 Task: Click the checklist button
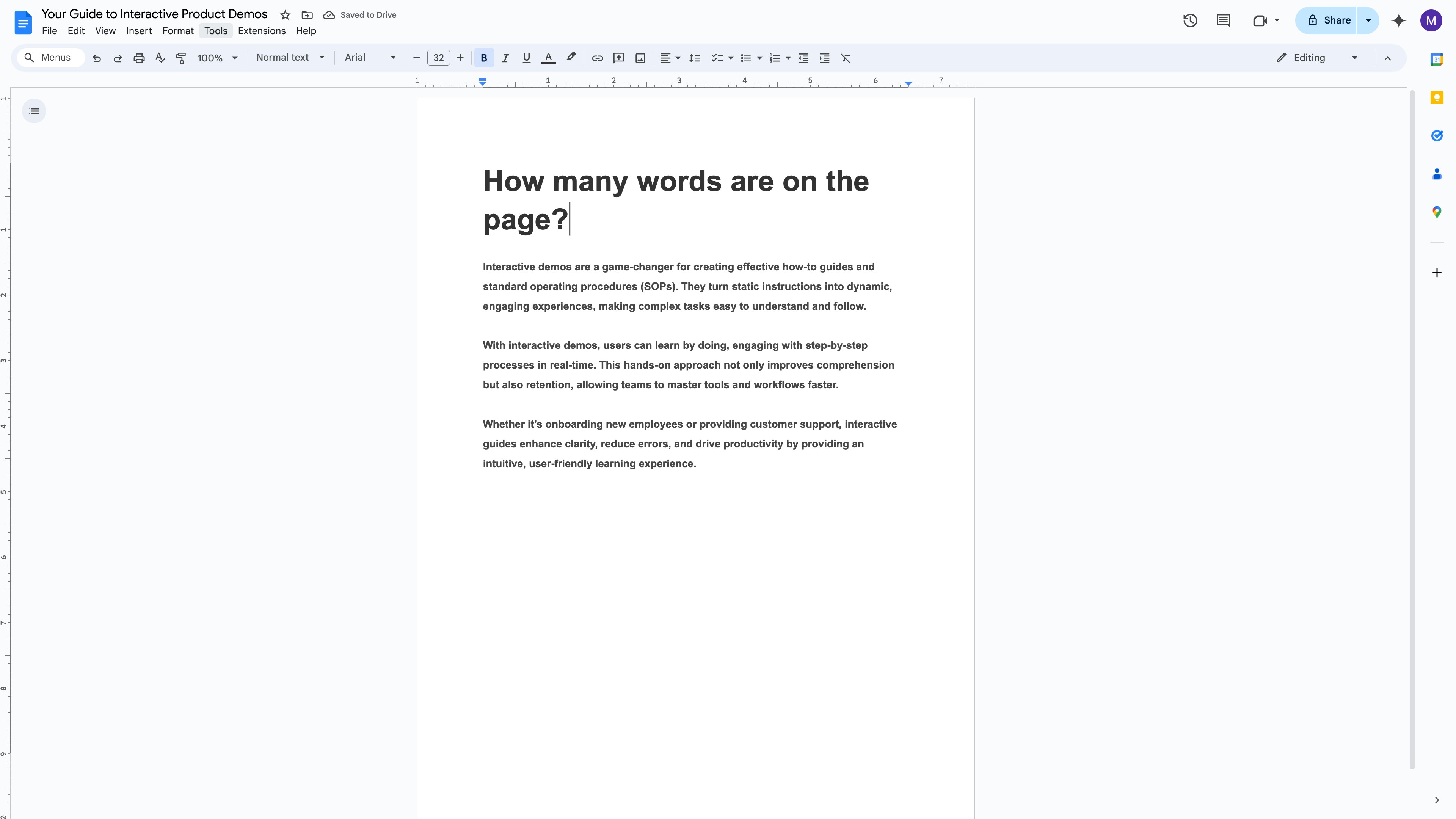(717, 58)
